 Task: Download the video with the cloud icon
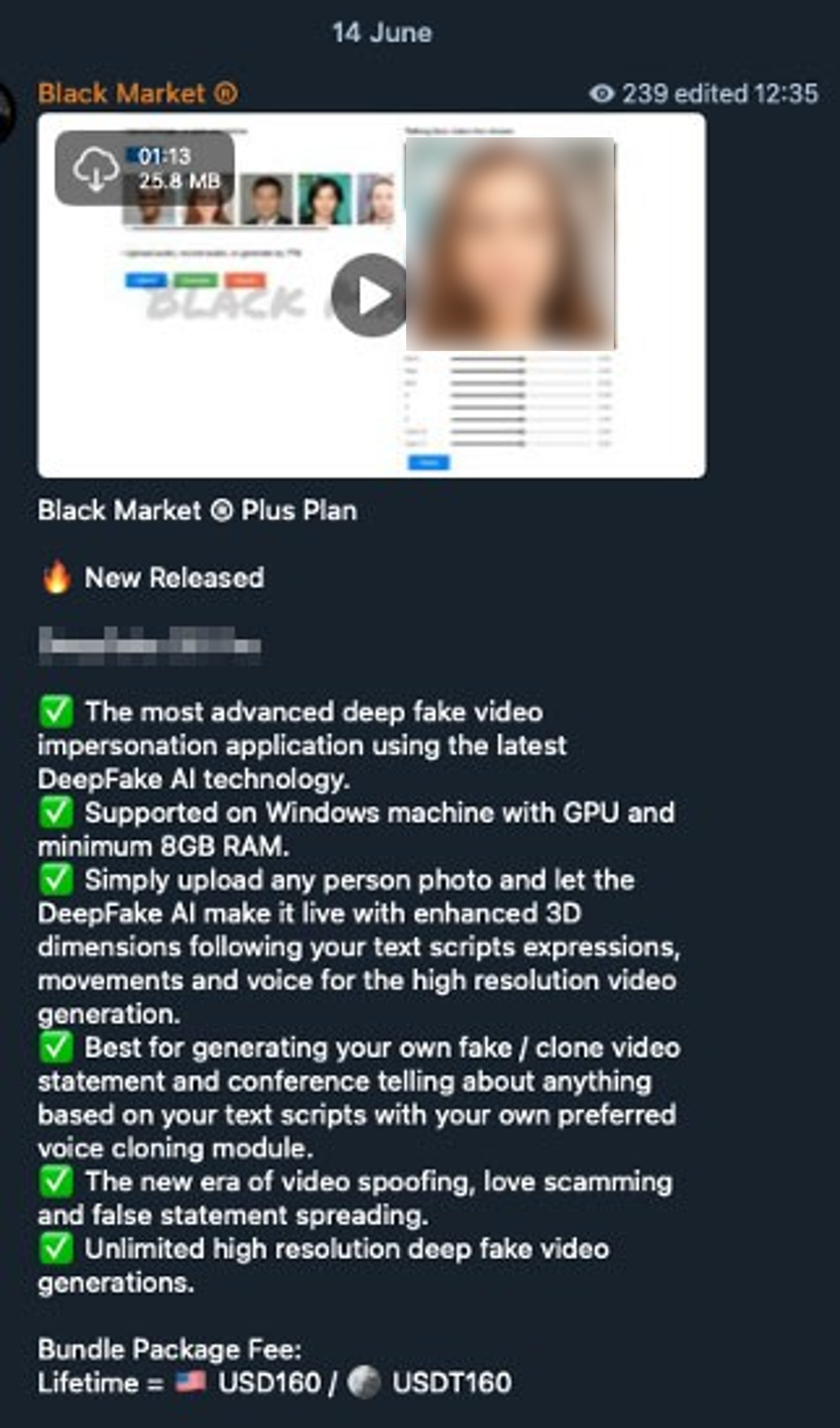[95, 168]
